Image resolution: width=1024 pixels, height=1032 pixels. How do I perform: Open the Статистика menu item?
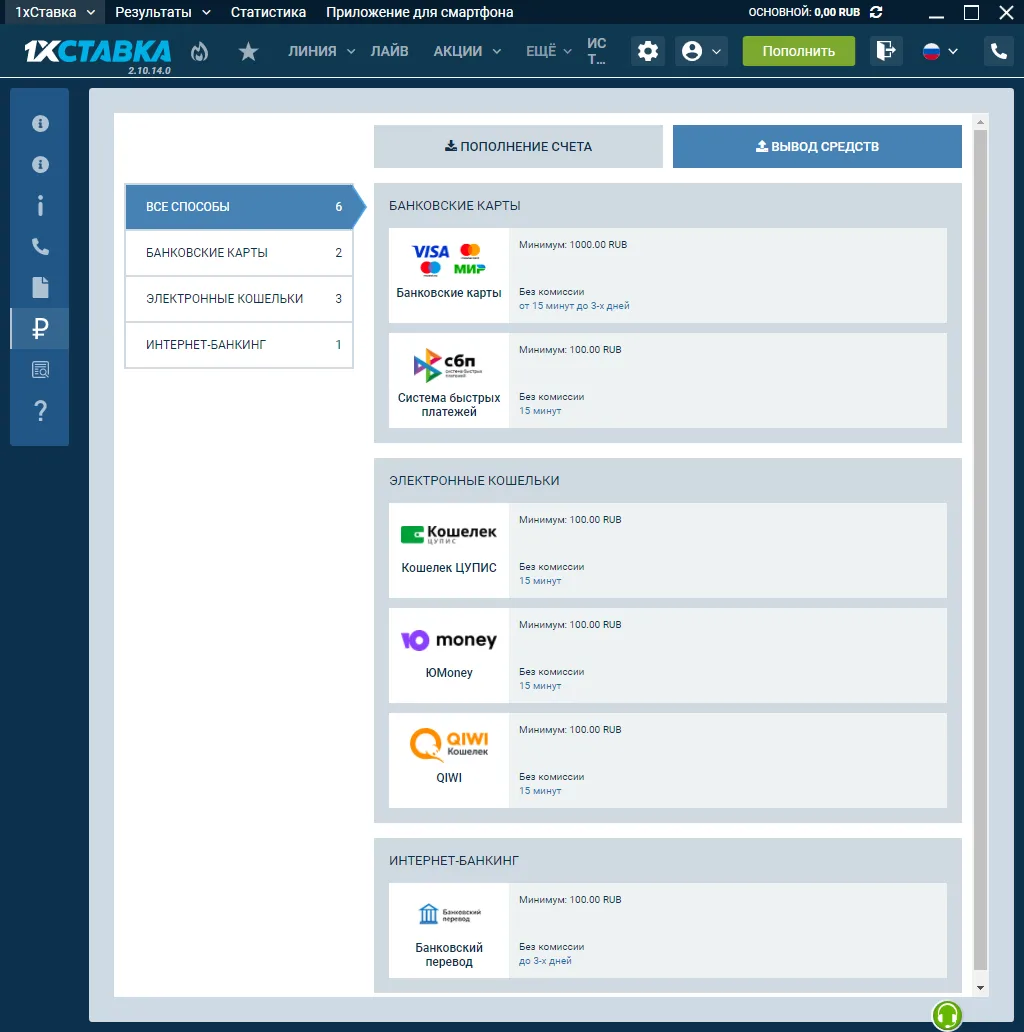point(268,12)
